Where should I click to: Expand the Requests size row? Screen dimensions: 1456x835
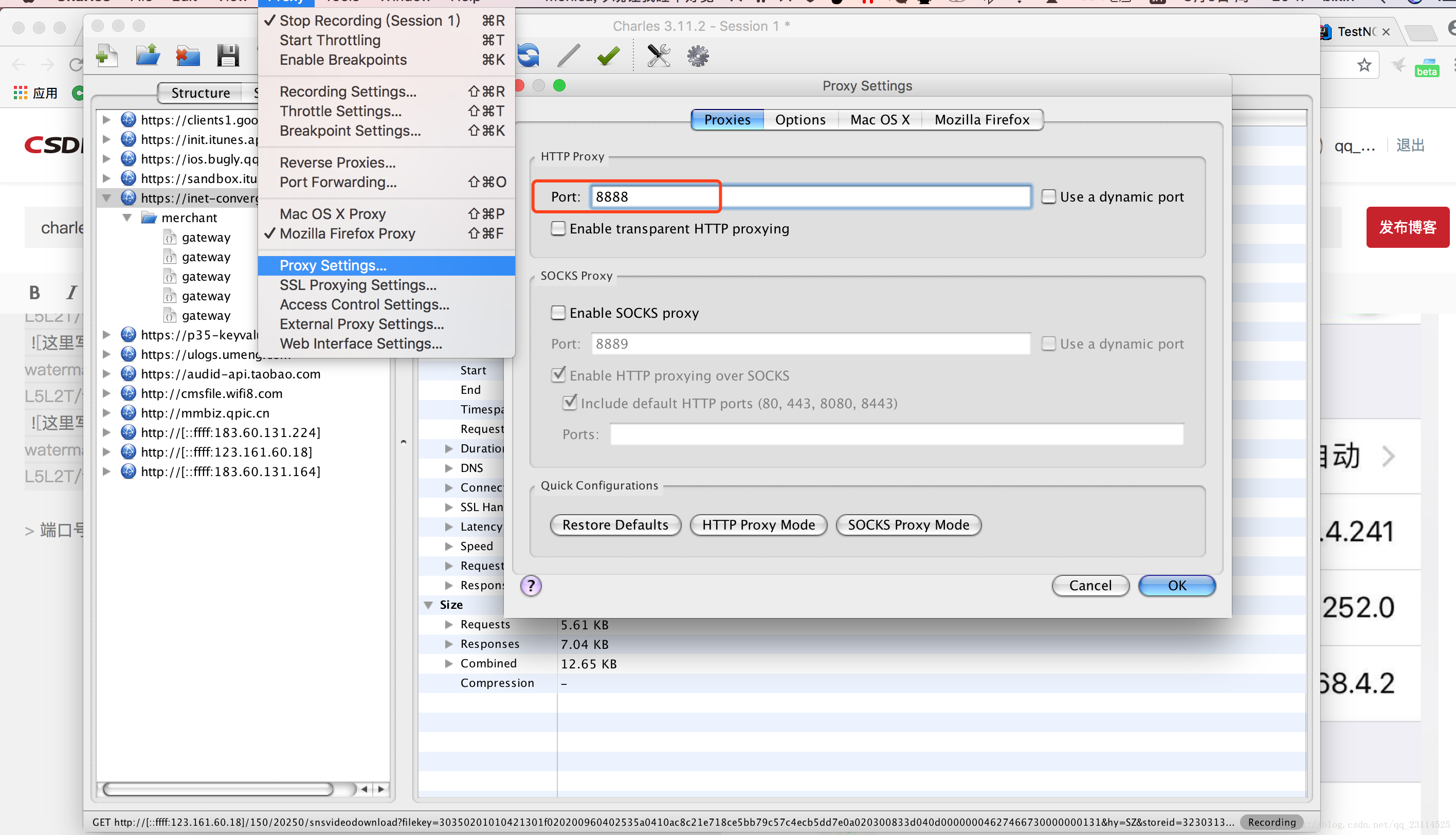pos(449,624)
